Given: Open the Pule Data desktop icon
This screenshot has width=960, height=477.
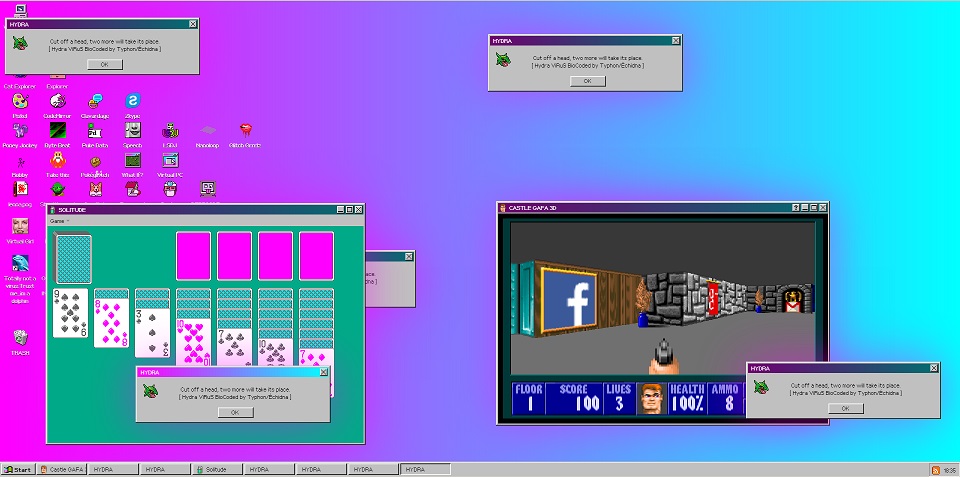Looking at the screenshot, I should (95, 130).
